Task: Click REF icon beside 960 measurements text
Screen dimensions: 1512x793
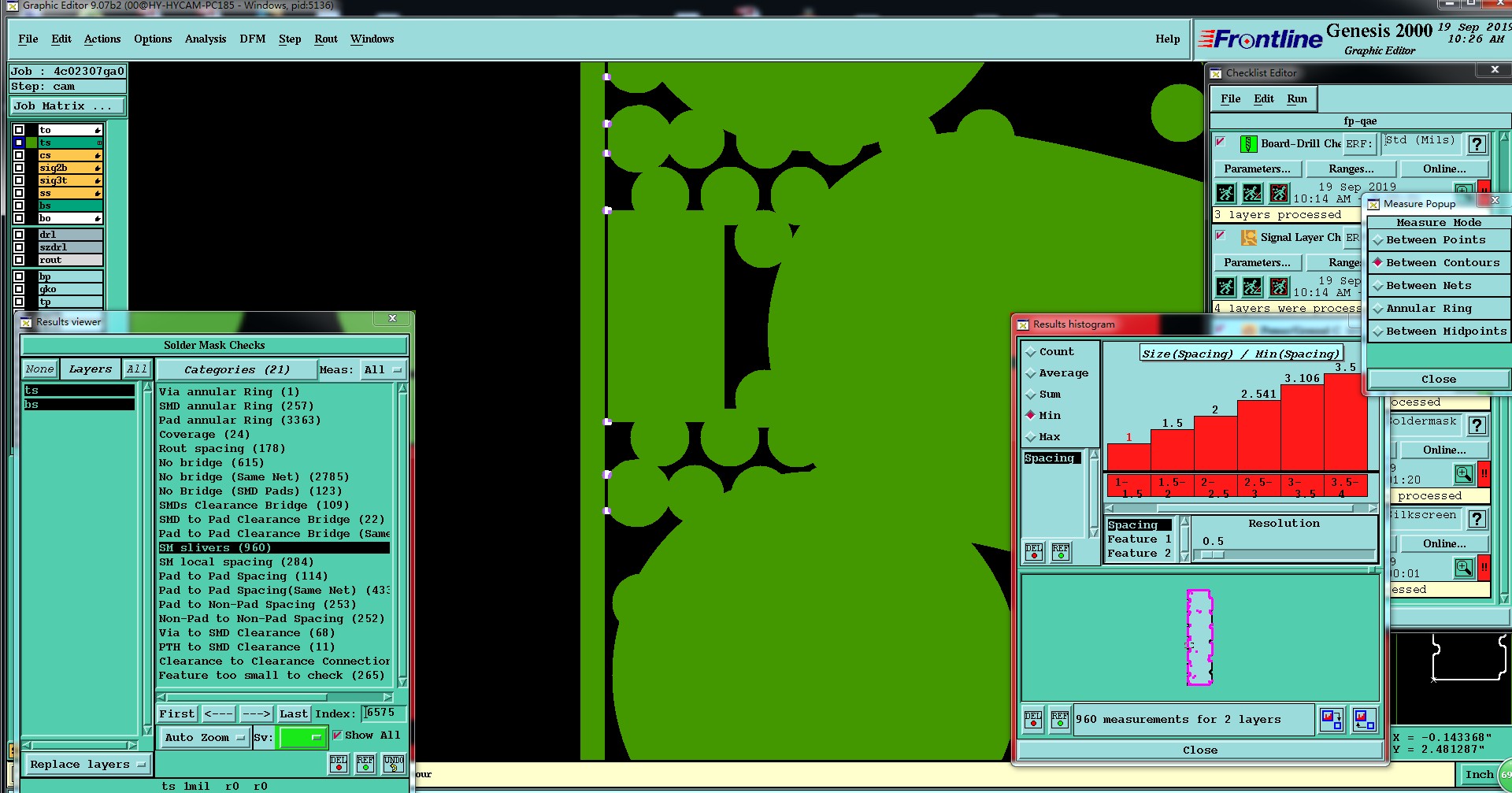Action: click(1060, 720)
